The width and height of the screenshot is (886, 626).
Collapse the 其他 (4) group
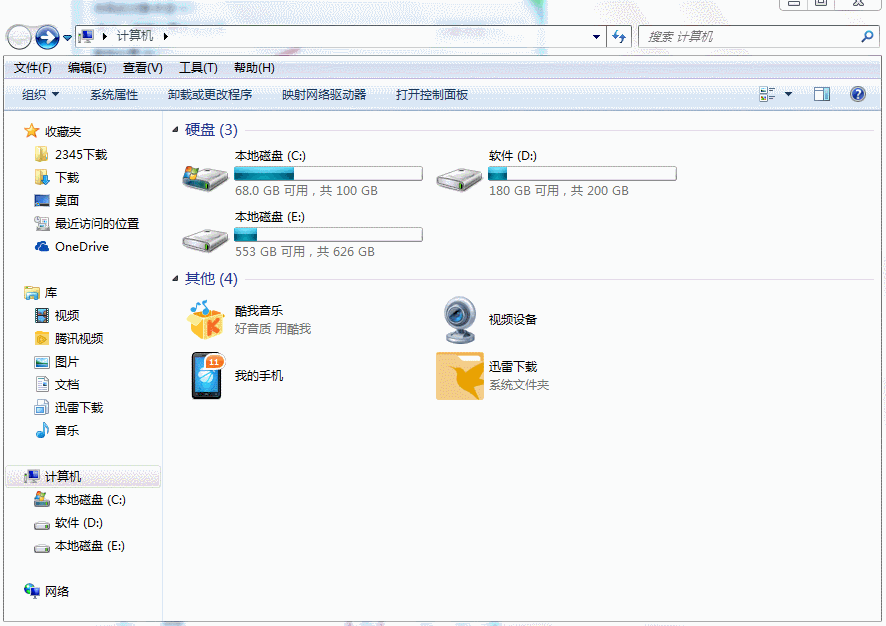[175, 279]
